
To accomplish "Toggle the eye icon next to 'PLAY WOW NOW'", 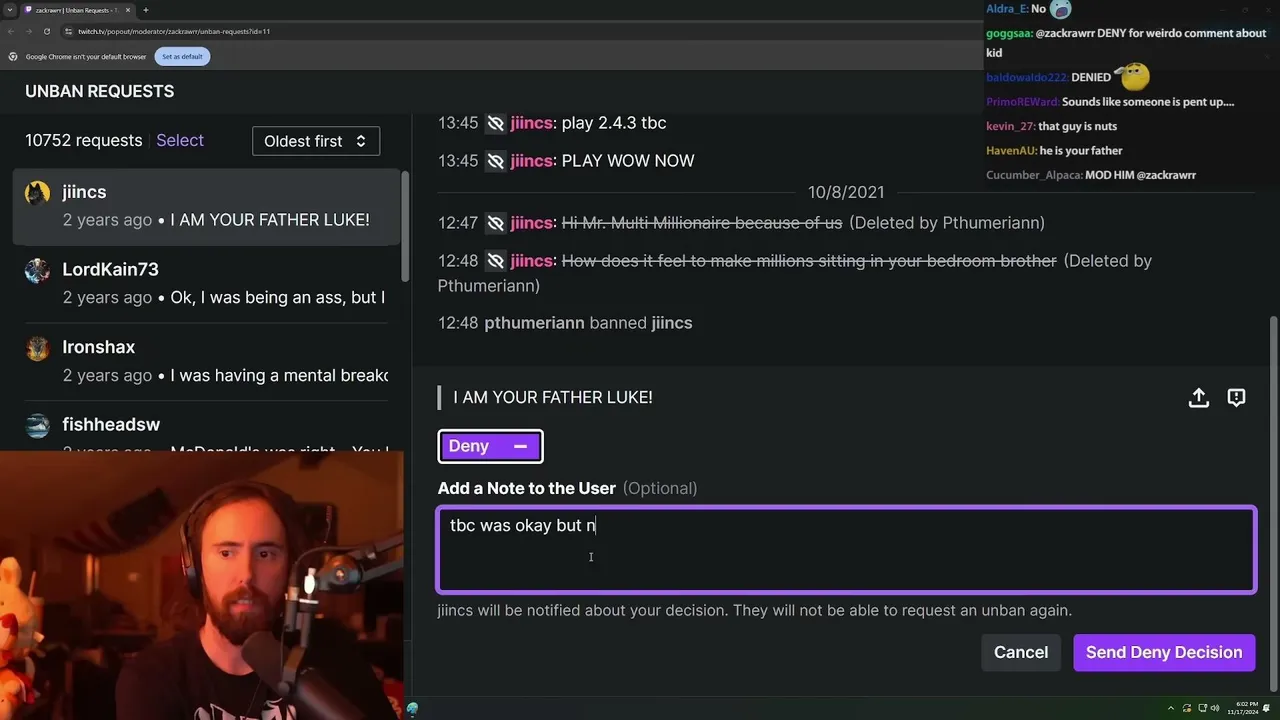I will [x=495, y=161].
